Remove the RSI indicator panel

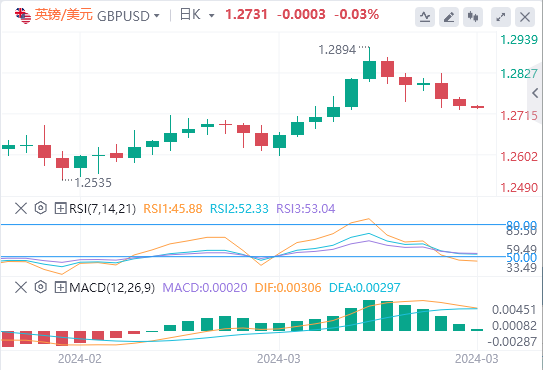pyautogui.click(x=21, y=208)
